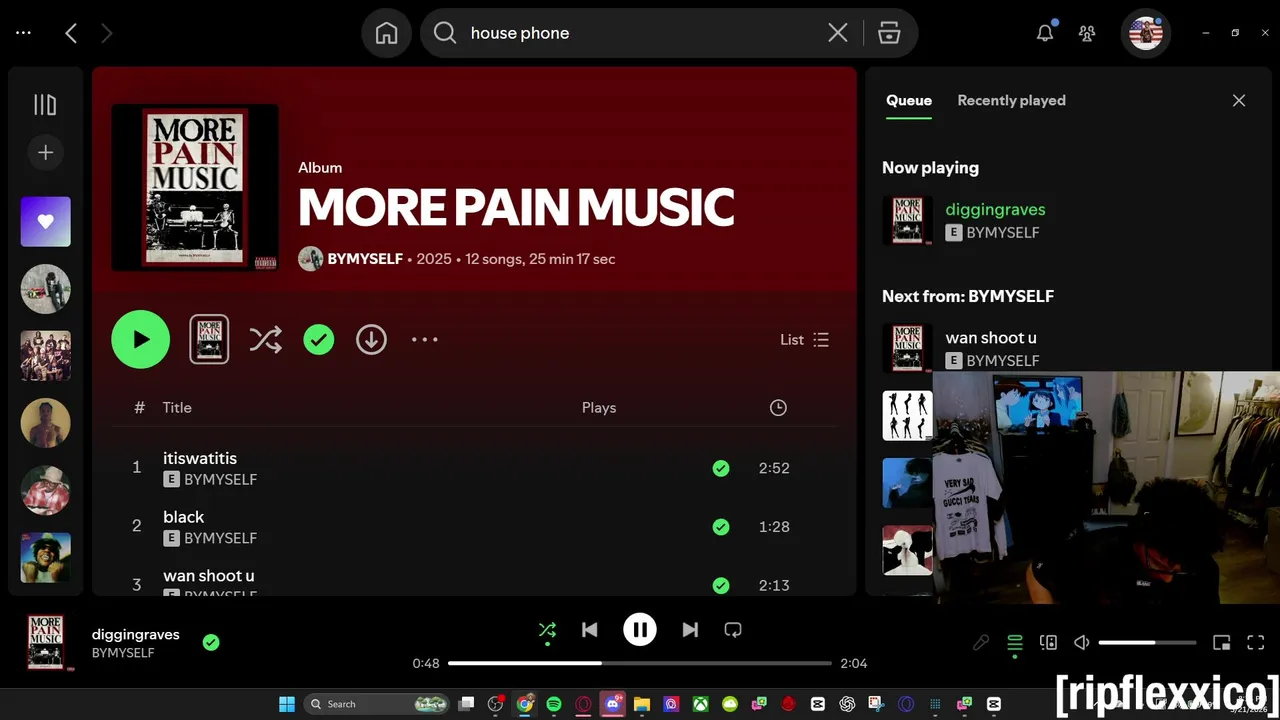Open Spotify from the taskbar
The height and width of the screenshot is (720, 1280).
click(554, 704)
